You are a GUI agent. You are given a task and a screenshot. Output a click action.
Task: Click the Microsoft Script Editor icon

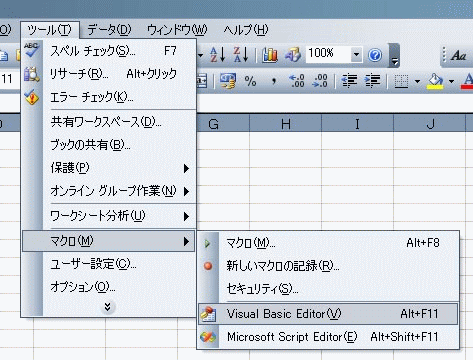coord(208,337)
